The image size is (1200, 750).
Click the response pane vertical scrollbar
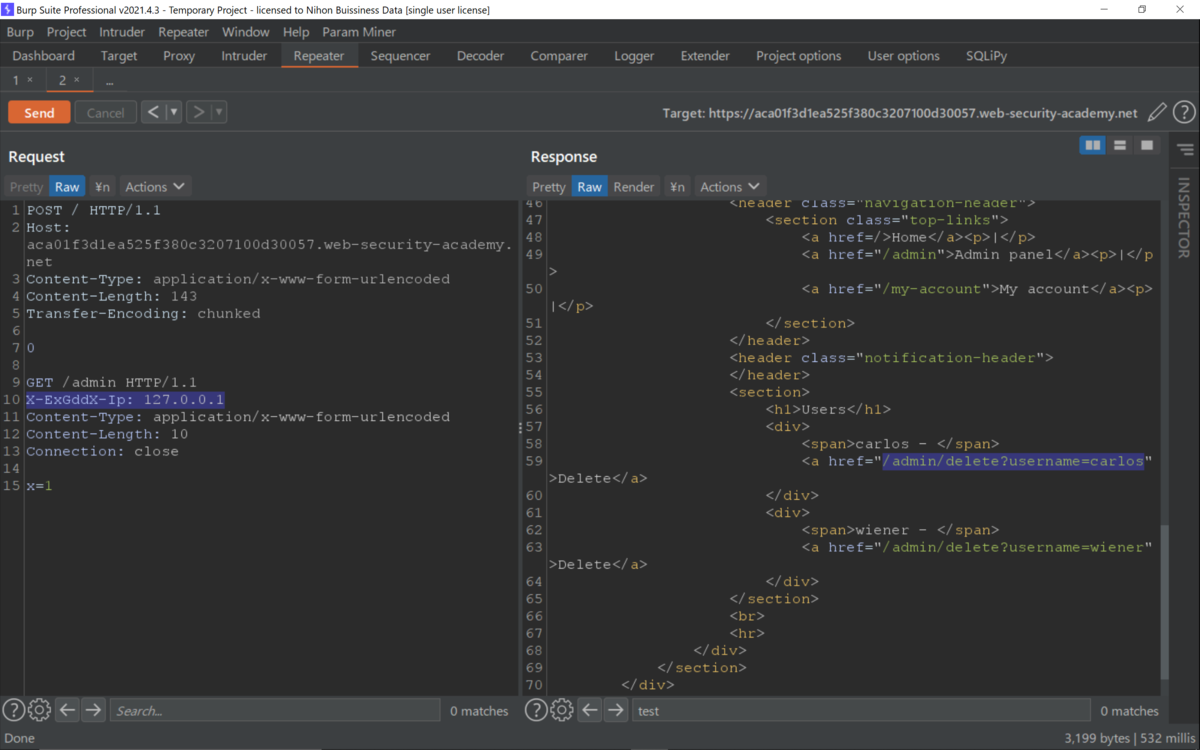[x=1164, y=603]
